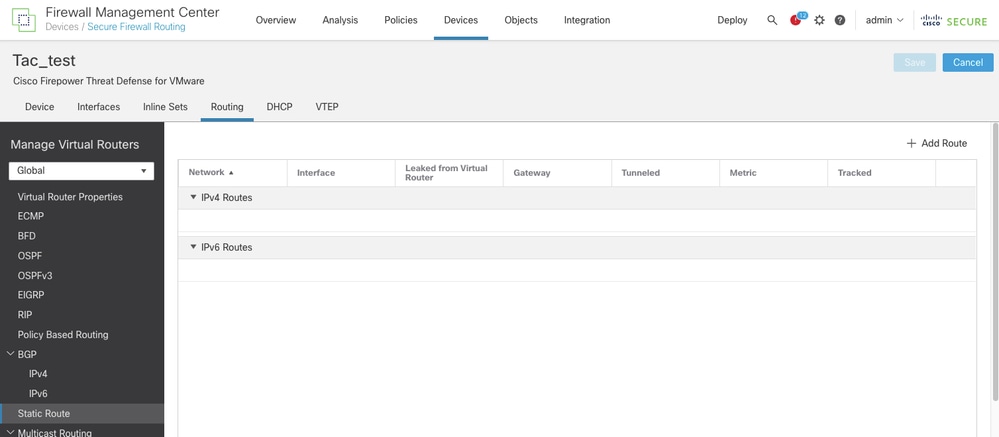Sort by Network column arrow

[x=231, y=173]
